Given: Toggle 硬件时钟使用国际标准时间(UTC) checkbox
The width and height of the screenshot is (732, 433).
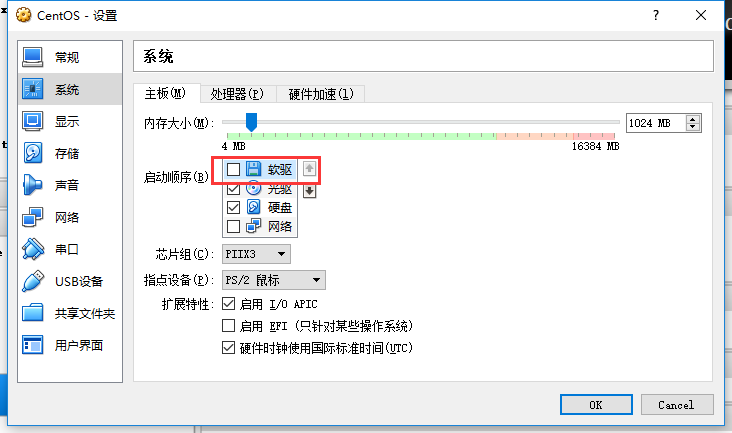Looking at the screenshot, I should [228, 348].
